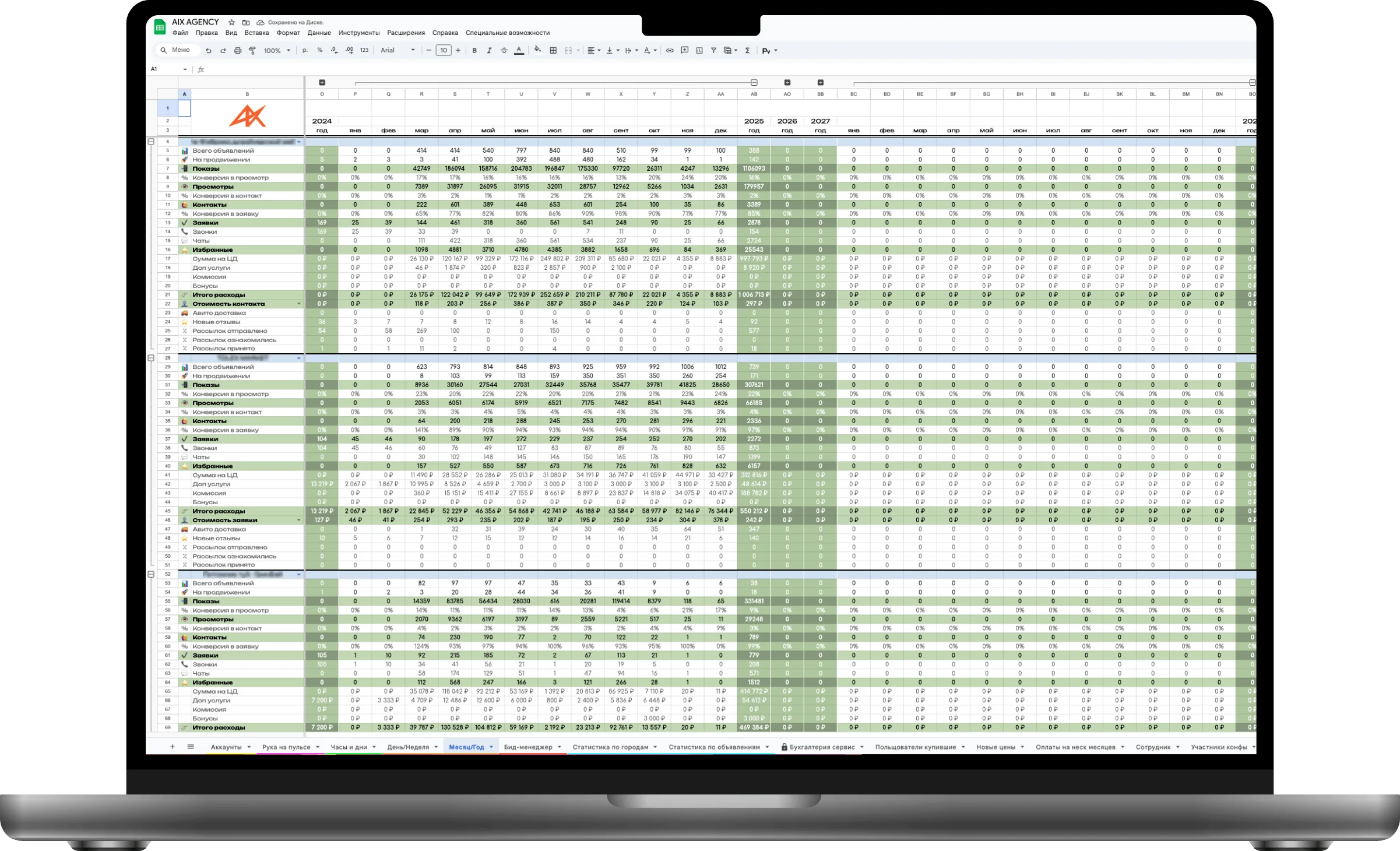Screen dimensions: 1400x851
Task: Toggle bold formatting
Action: 474,51
